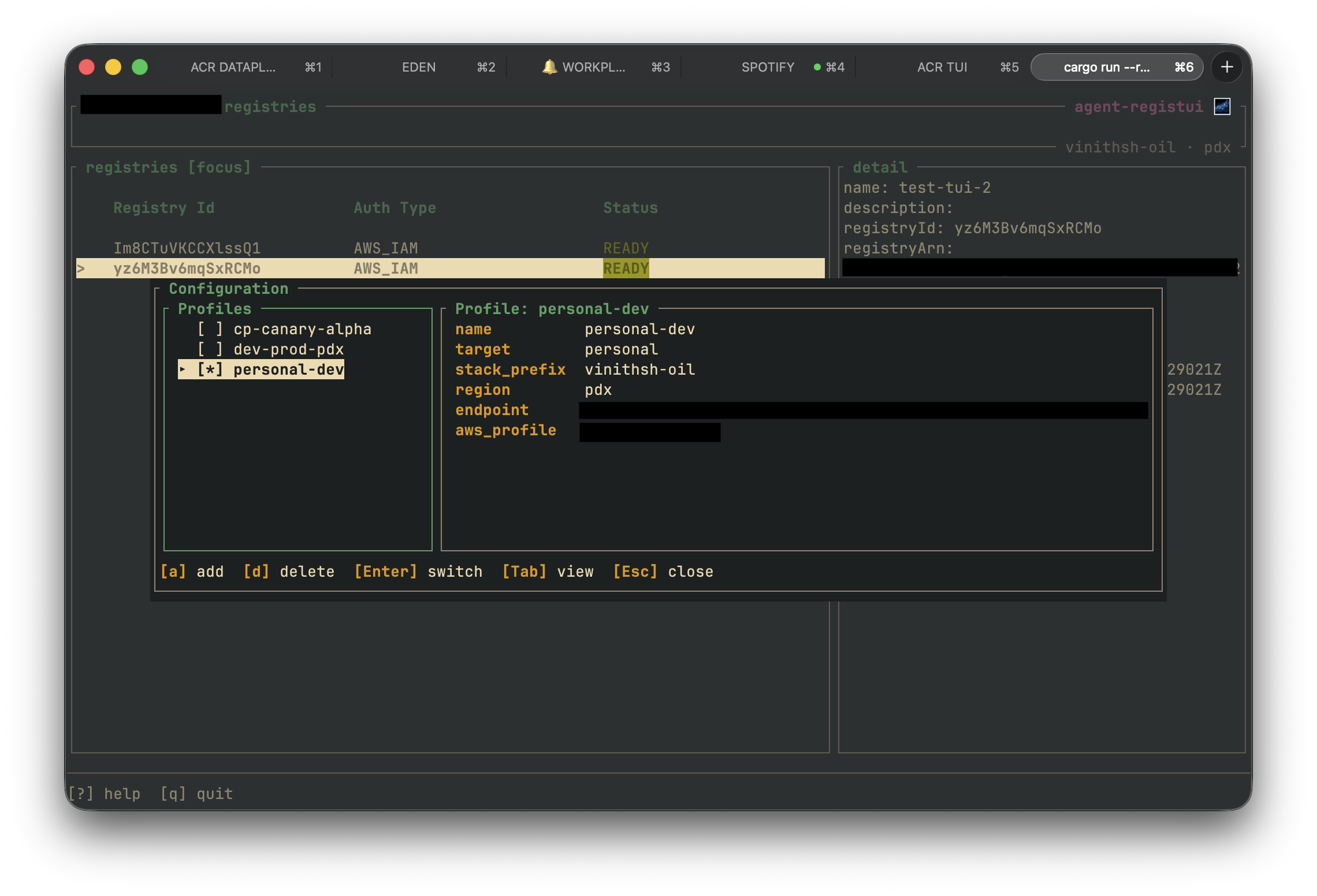Image resolution: width=1317 pixels, height=896 pixels.
Task: Click the region value pdx in profile
Action: [598, 390]
